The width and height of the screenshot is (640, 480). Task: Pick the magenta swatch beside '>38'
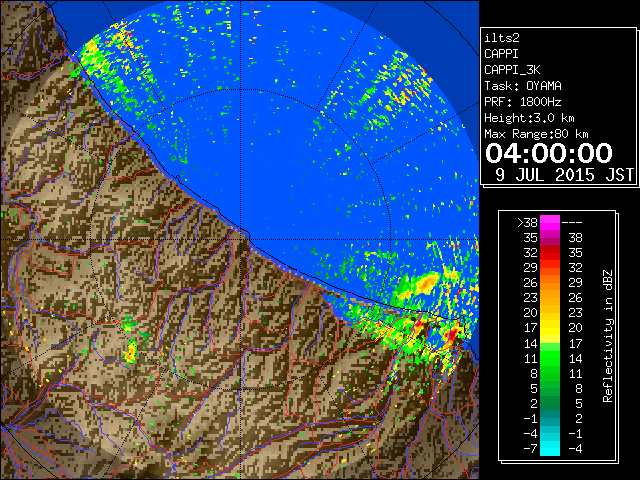(550, 223)
